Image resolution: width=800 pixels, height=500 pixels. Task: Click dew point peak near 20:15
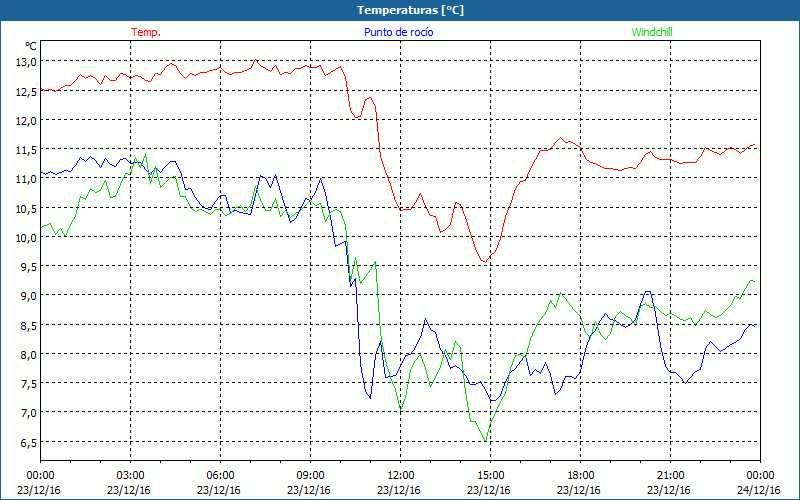647,291
